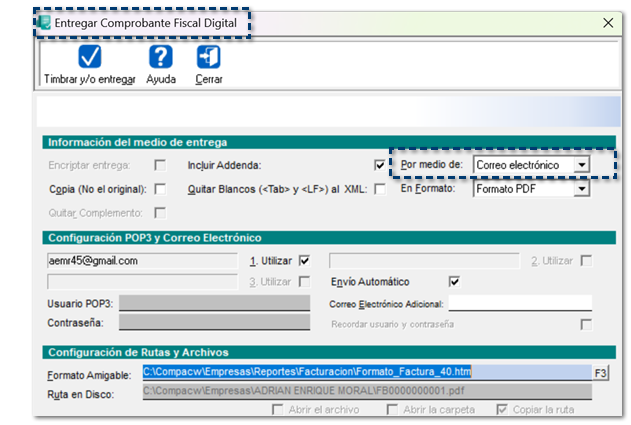Click the second email address field
This screenshot has height=425, width=631.
coord(424,260)
